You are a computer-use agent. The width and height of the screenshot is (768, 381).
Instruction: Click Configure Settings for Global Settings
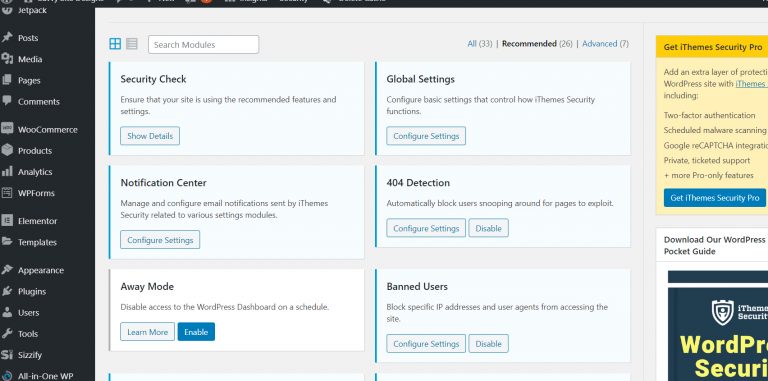(426, 136)
